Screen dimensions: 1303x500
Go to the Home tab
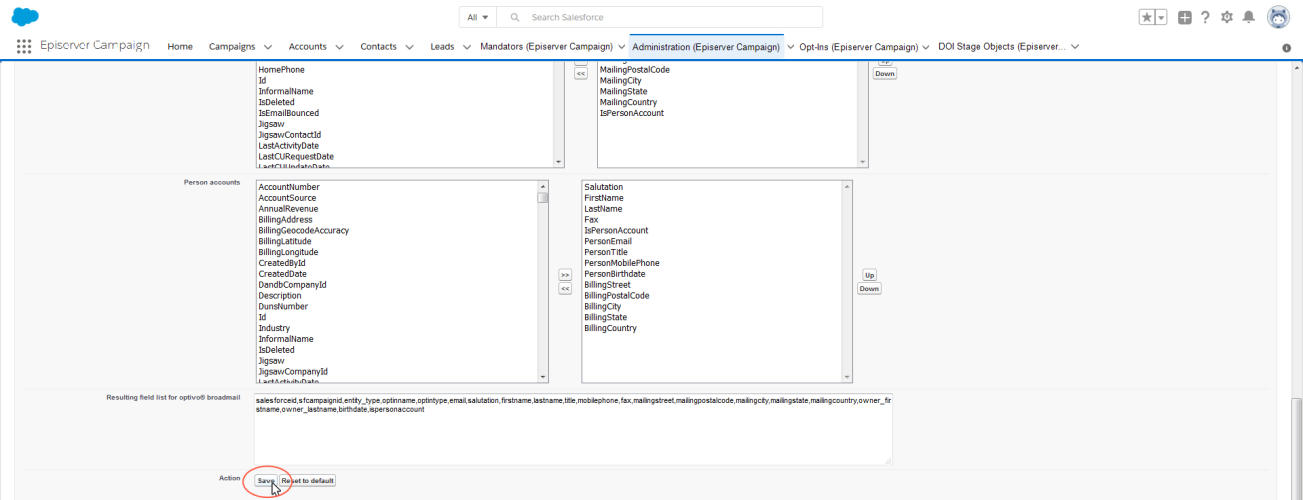tap(180, 47)
